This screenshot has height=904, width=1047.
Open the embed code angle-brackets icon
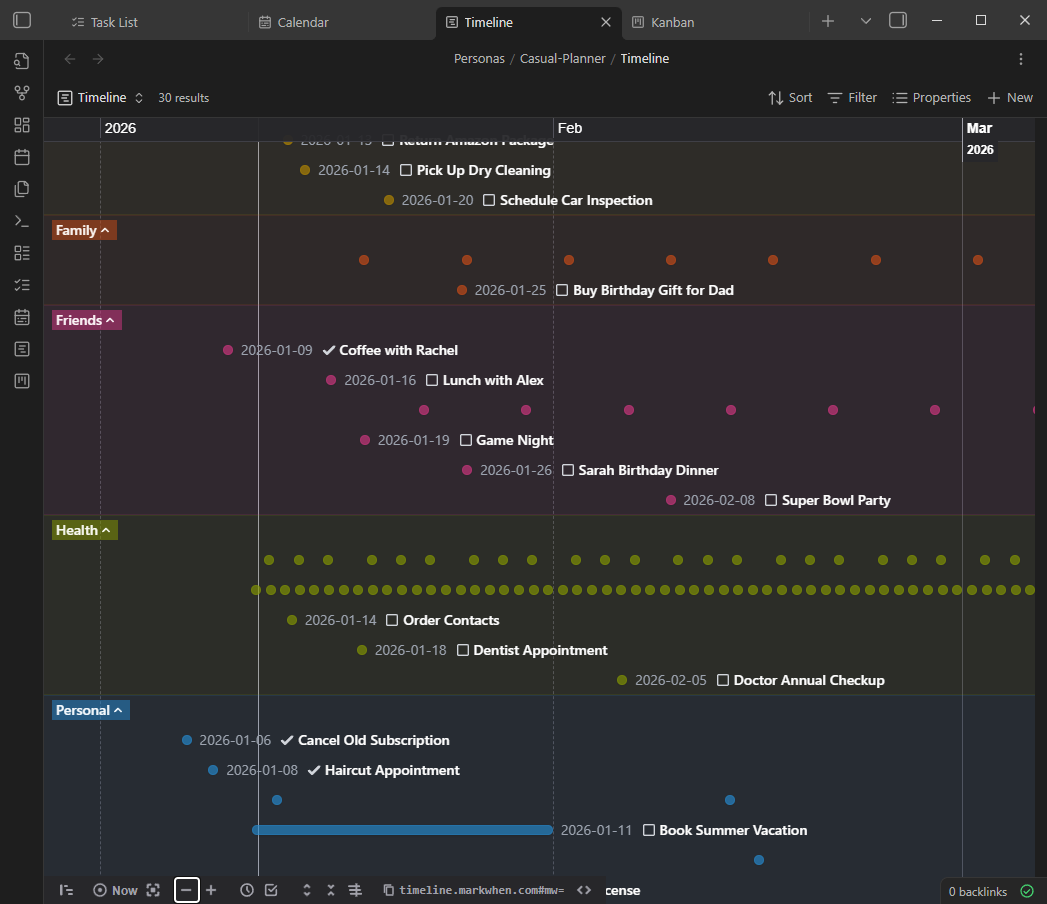584,890
